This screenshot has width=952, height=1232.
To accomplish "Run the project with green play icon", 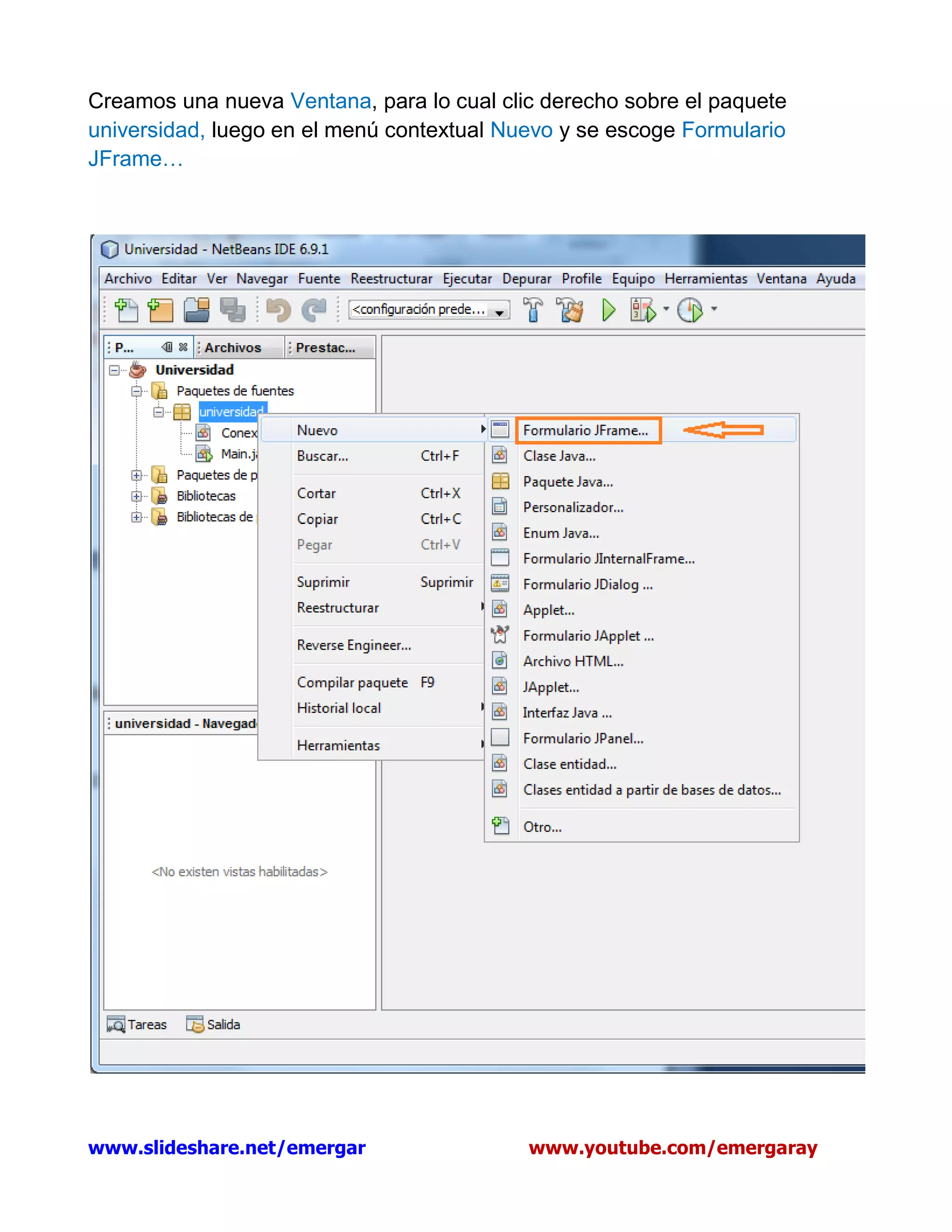I will point(608,310).
